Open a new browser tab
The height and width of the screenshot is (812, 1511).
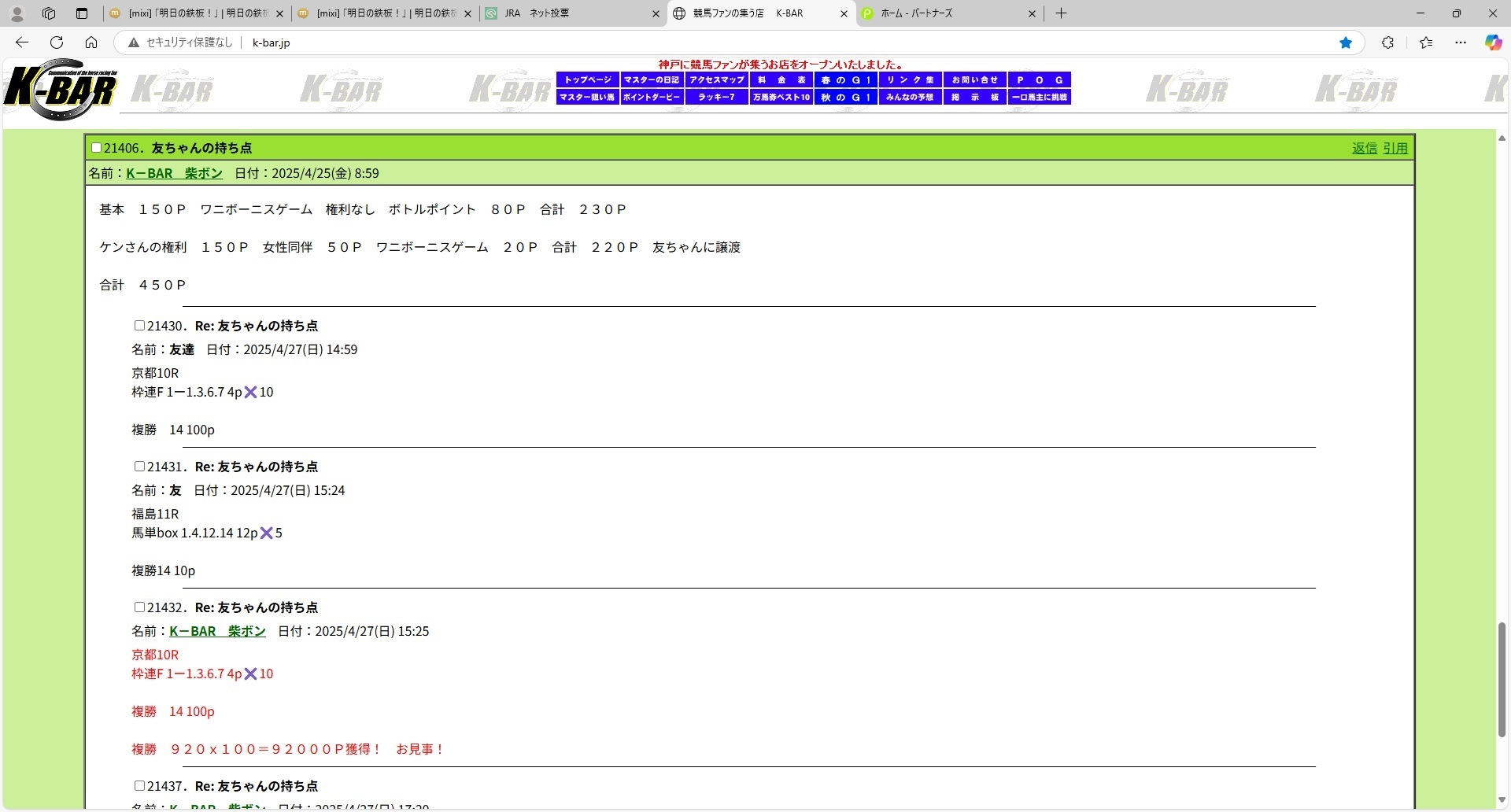click(1061, 13)
